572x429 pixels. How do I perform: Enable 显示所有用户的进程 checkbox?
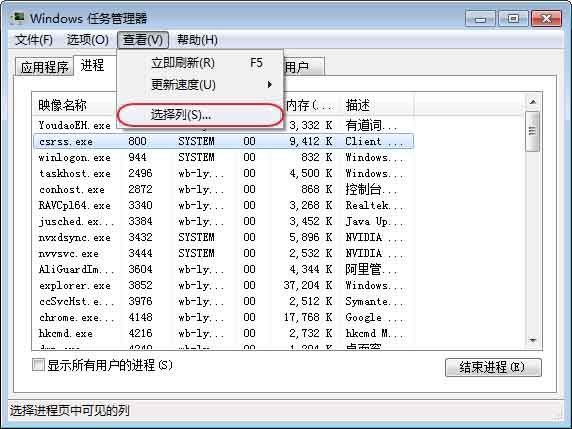38,365
